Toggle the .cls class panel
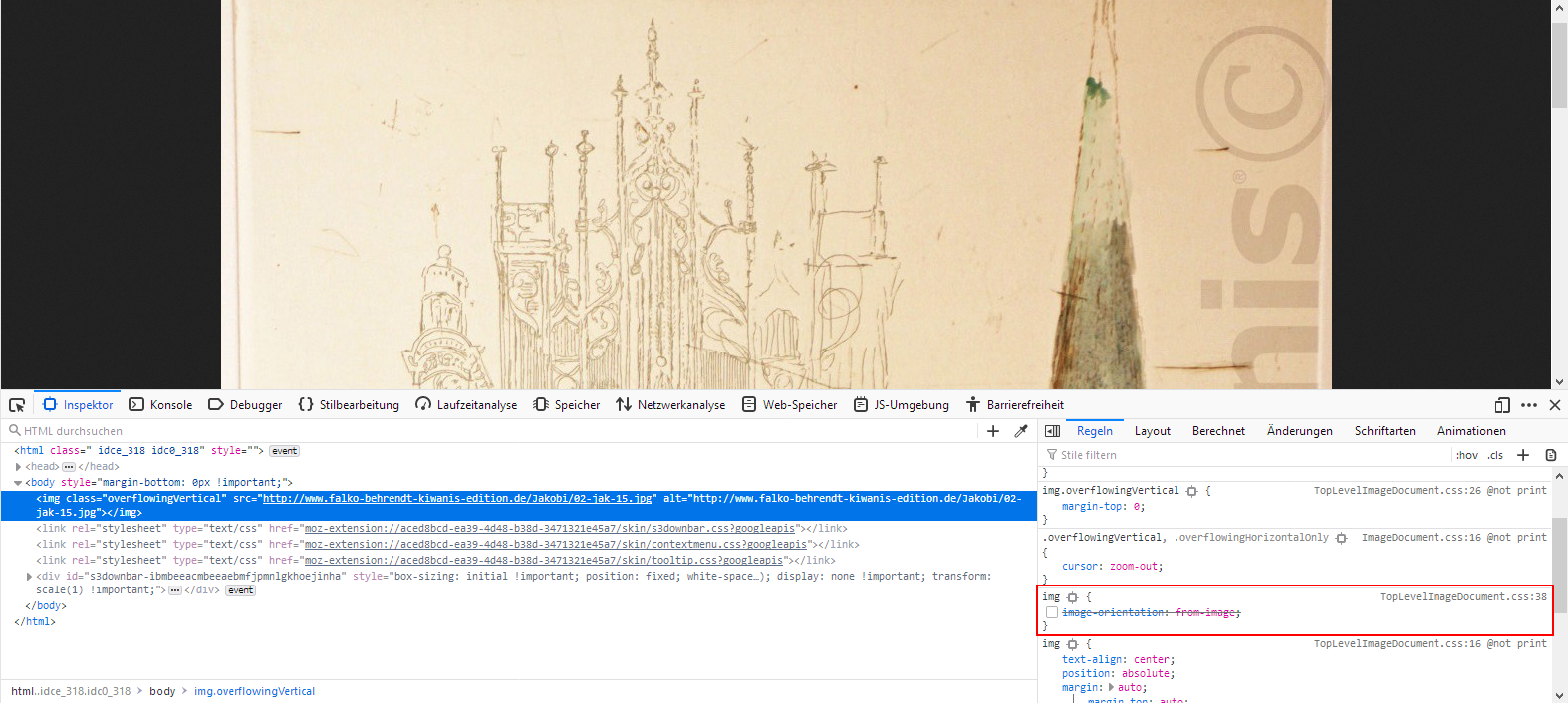This screenshot has height=703, width=1568. [x=1495, y=455]
